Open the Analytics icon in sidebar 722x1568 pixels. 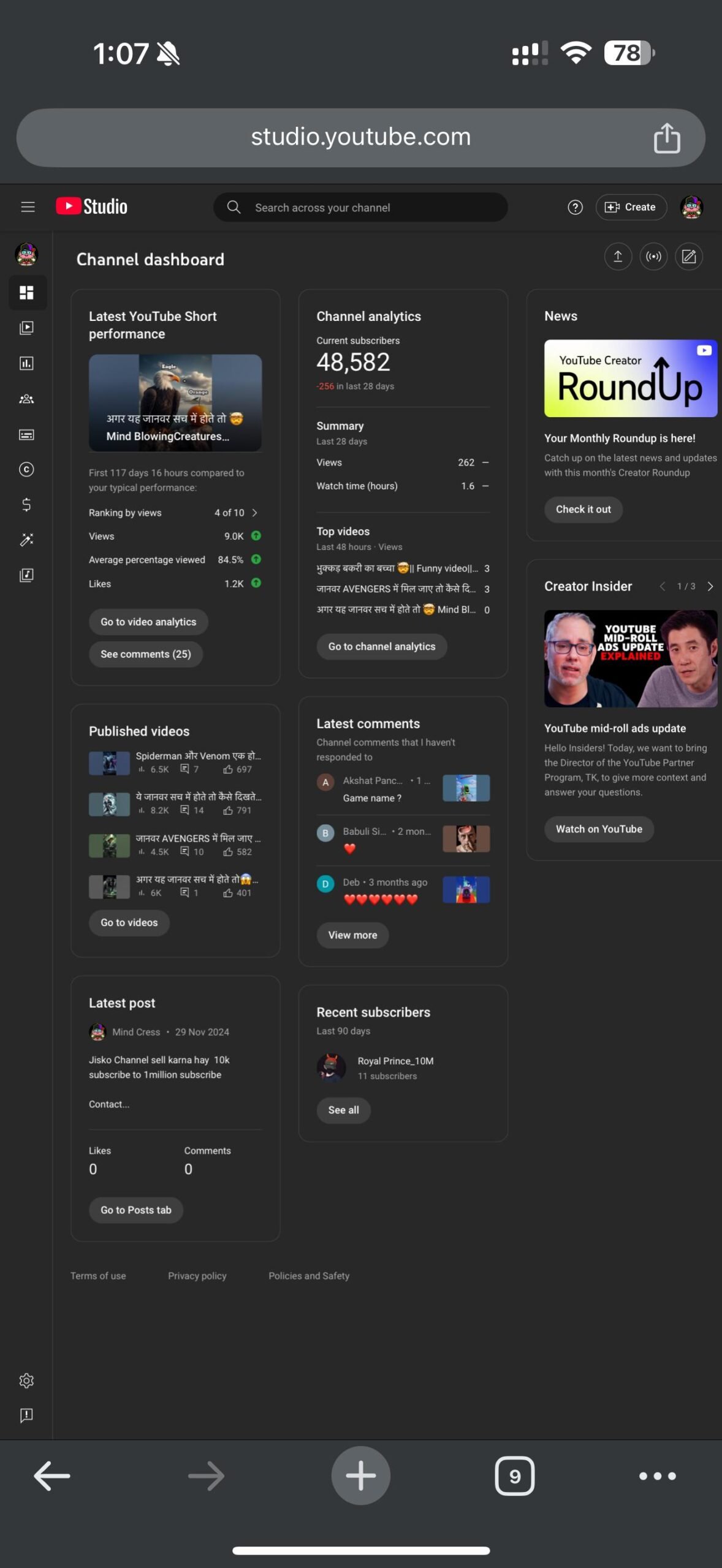click(26, 363)
